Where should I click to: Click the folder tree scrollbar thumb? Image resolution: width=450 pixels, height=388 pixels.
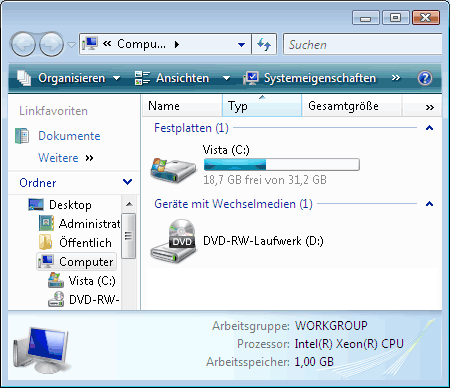click(x=129, y=236)
